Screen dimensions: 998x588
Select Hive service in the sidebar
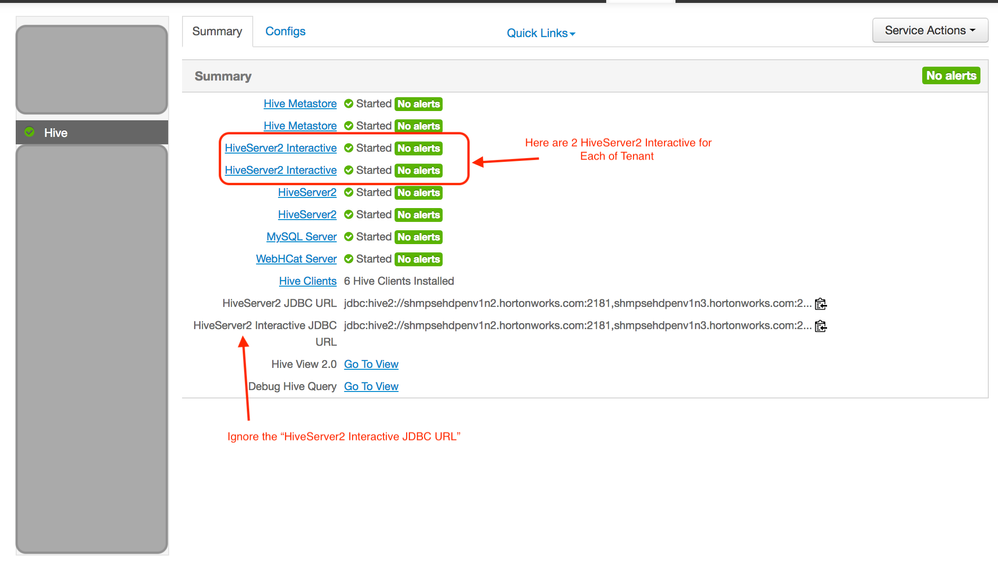click(92, 132)
